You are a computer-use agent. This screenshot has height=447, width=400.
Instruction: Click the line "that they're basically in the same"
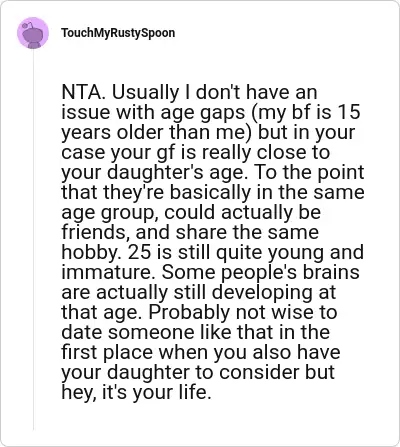tap(213, 192)
